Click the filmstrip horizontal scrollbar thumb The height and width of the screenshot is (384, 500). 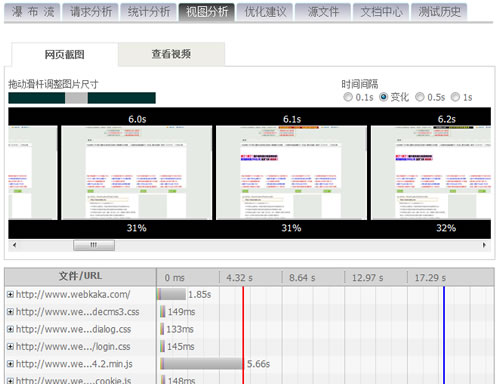(94, 245)
